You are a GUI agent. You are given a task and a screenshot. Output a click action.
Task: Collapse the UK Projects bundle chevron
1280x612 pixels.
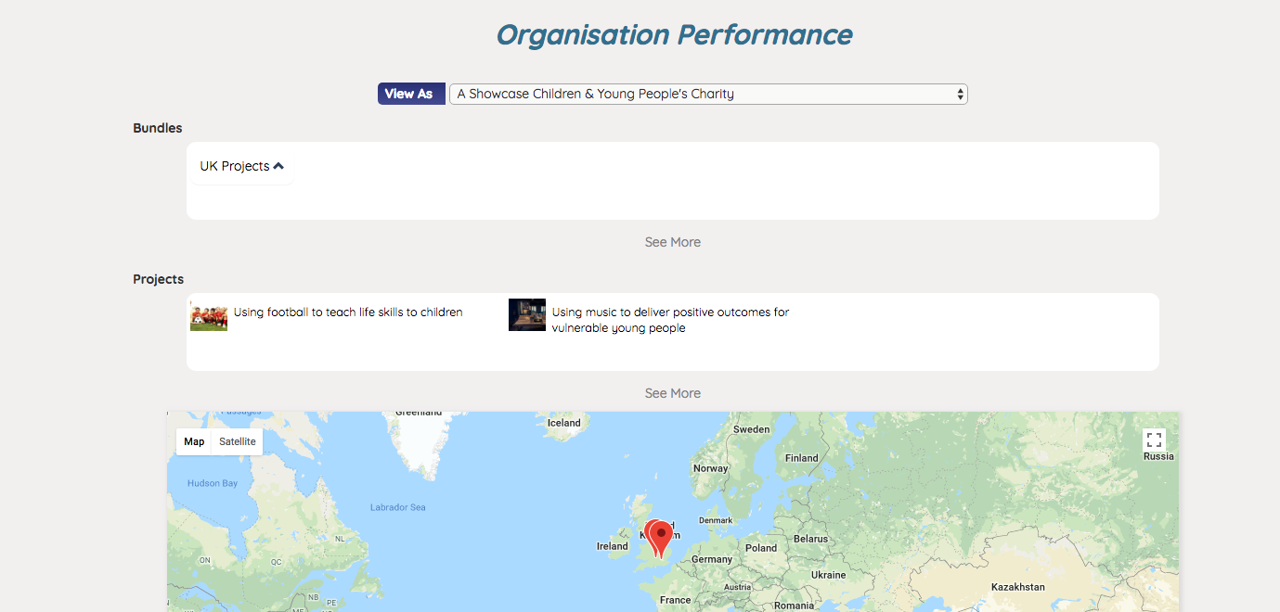pos(279,166)
